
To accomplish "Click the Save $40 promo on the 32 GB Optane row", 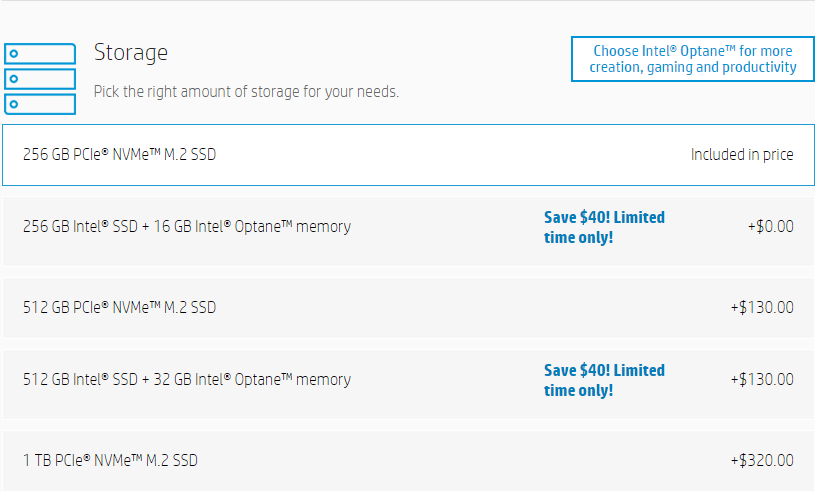I will [604, 380].
